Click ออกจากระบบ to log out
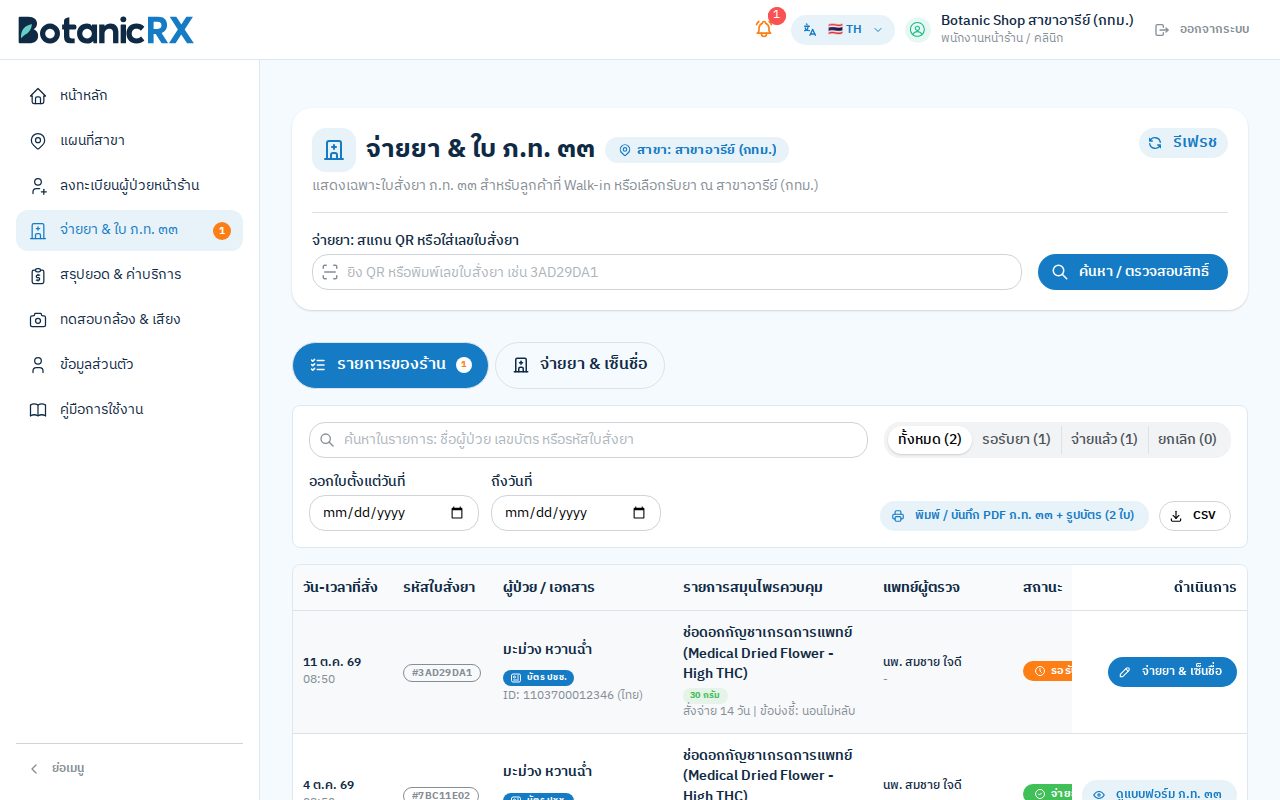Screen dimensions: 1280x800 pos(1203,29)
